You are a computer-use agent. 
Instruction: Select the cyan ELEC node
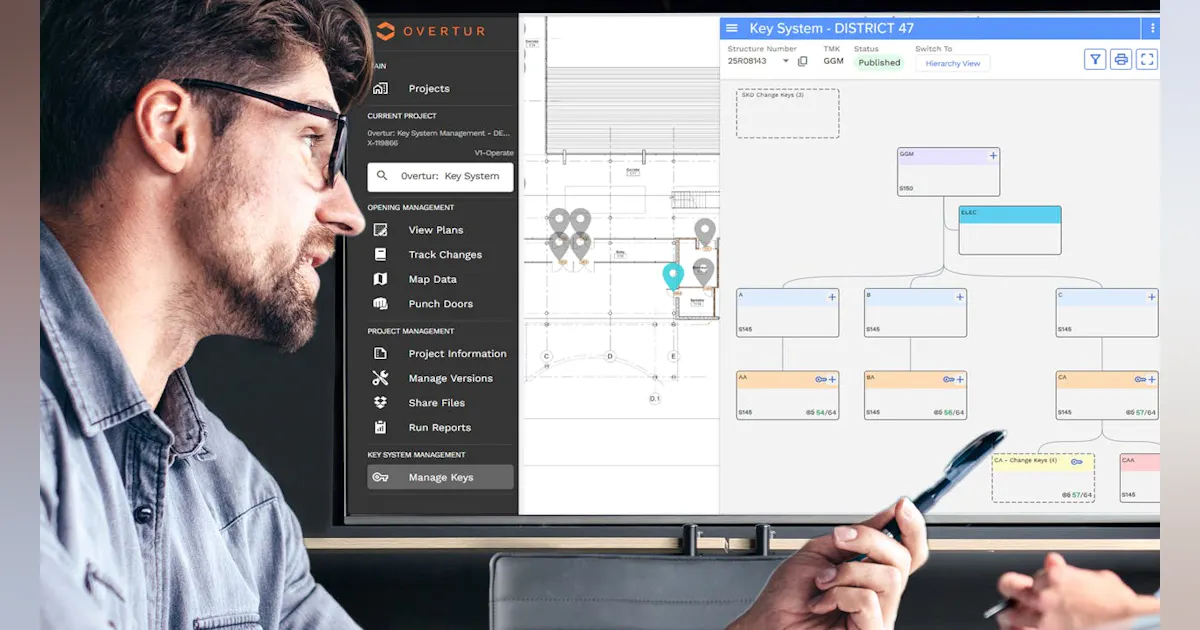point(1010,230)
